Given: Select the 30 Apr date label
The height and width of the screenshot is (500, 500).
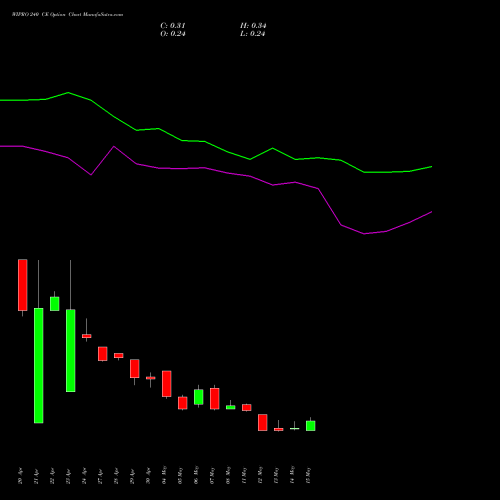Looking at the screenshot, I should pos(149,476).
